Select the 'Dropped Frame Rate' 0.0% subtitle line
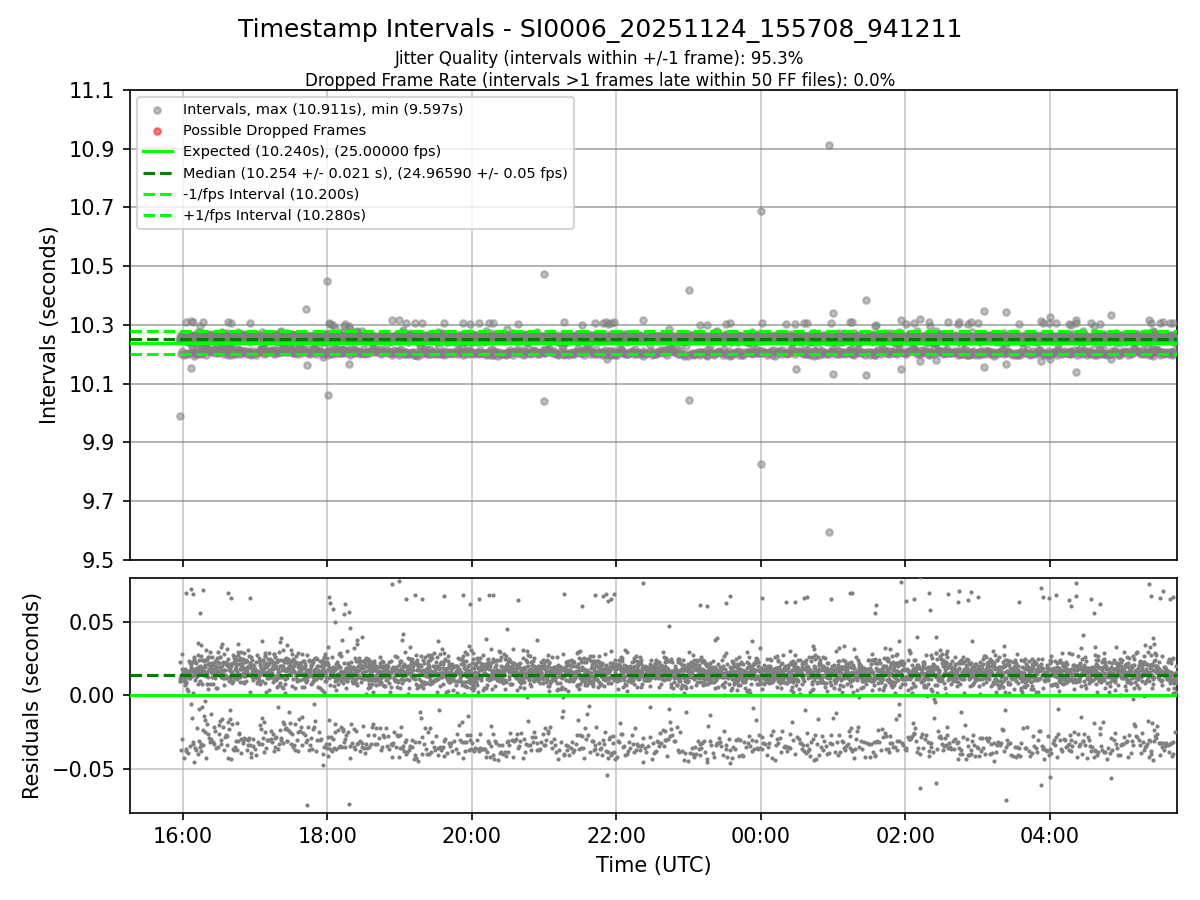Viewport: 1200px width, 900px height. coord(600,80)
